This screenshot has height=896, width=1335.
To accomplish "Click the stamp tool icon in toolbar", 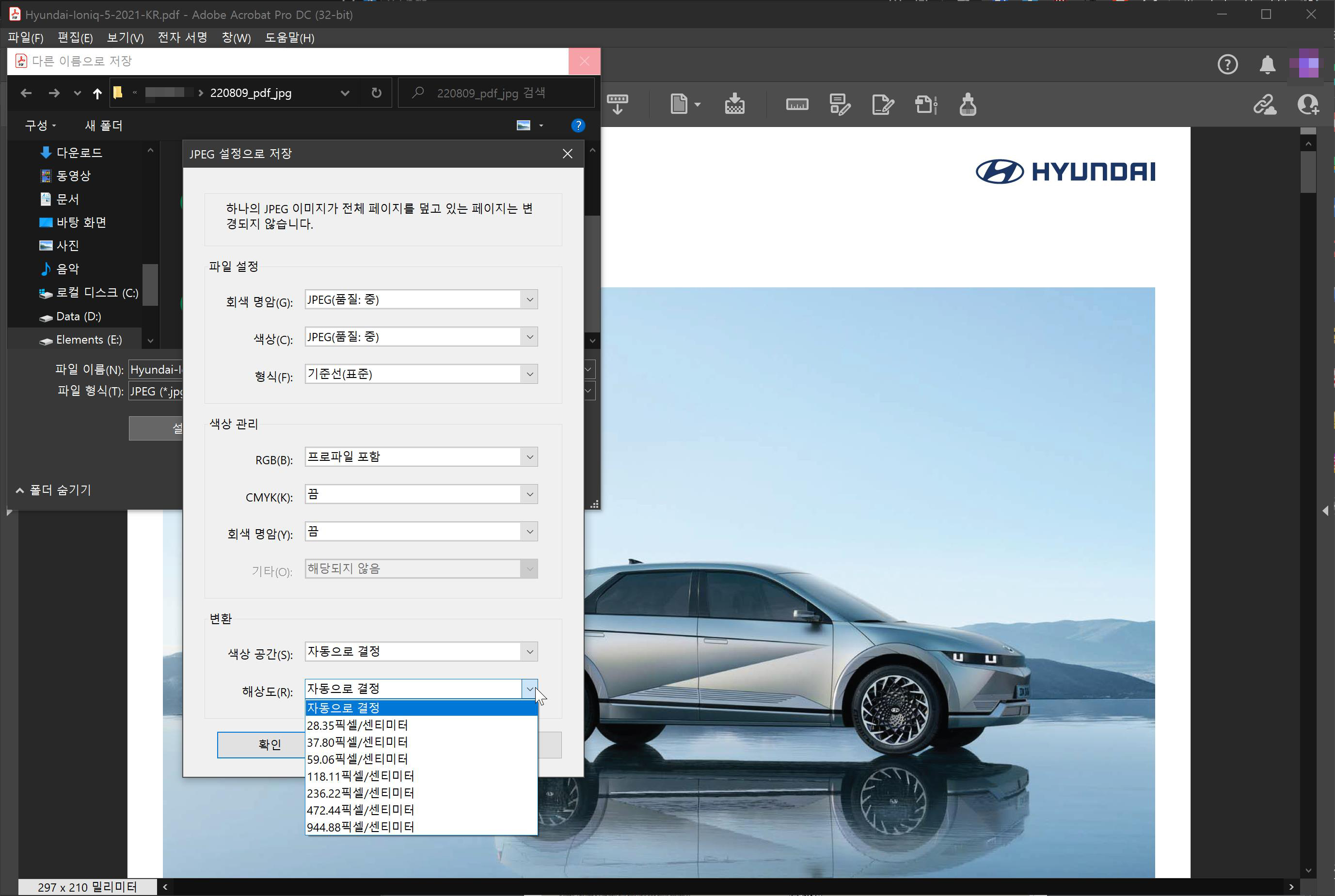I will click(x=967, y=105).
